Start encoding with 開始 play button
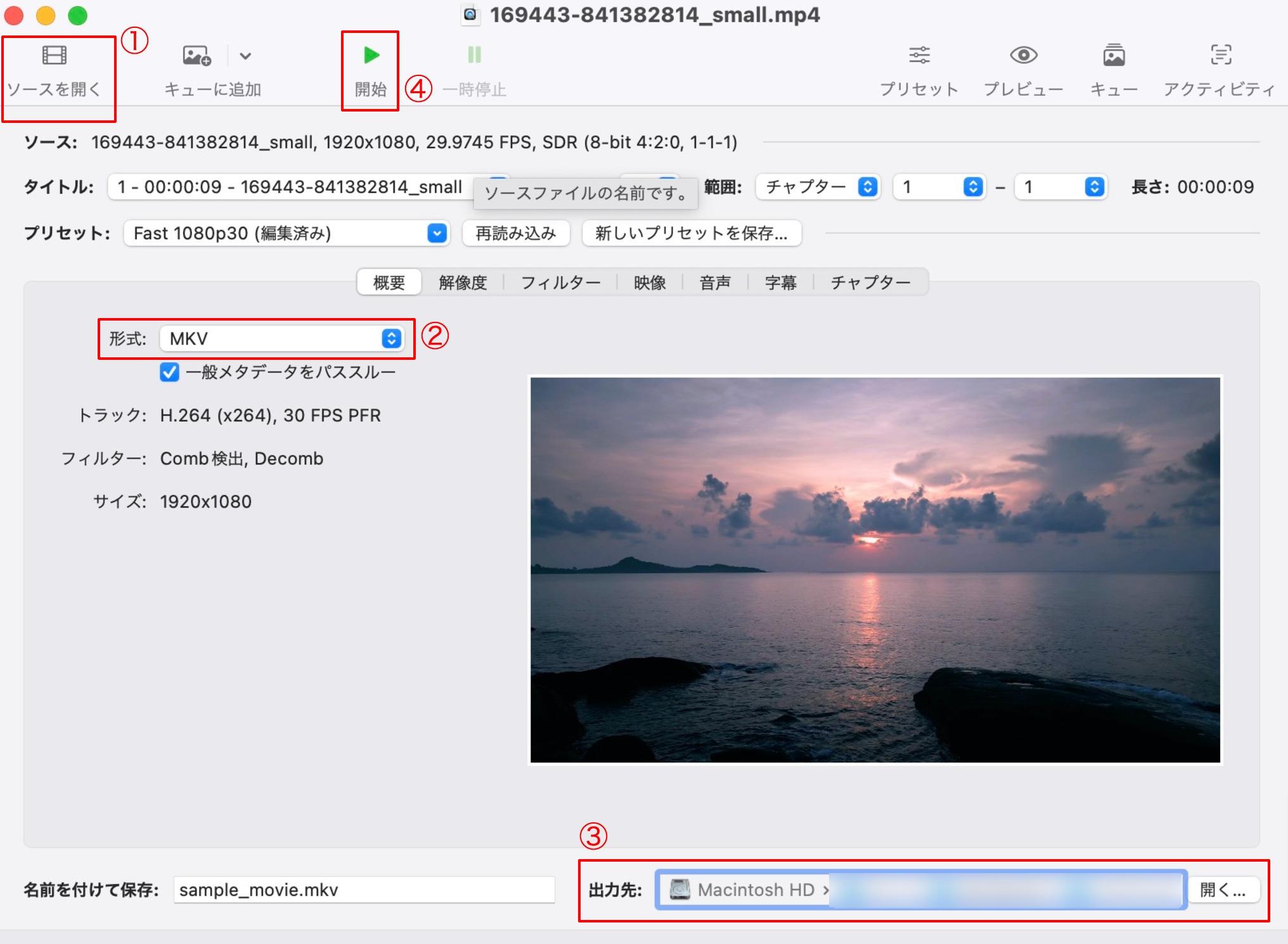Image resolution: width=1288 pixels, height=944 pixels. [371, 55]
